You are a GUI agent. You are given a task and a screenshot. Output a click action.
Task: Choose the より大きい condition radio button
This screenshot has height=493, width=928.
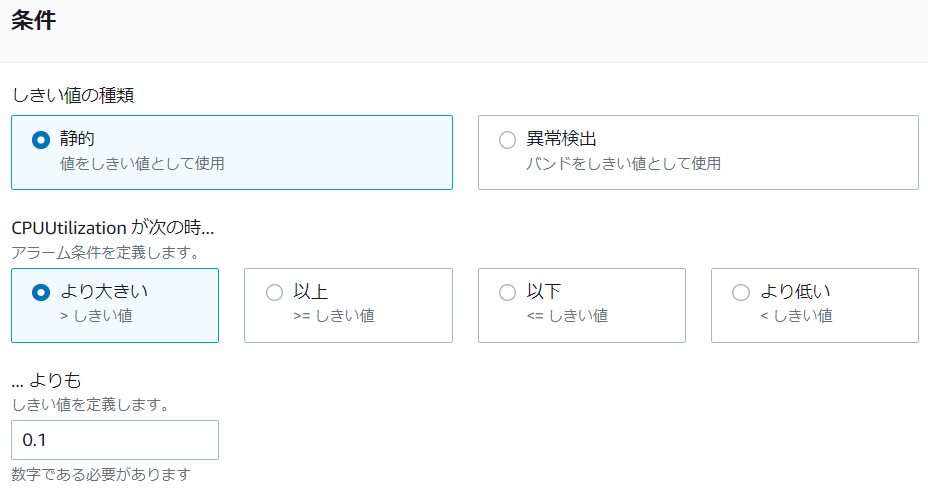tap(41, 293)
